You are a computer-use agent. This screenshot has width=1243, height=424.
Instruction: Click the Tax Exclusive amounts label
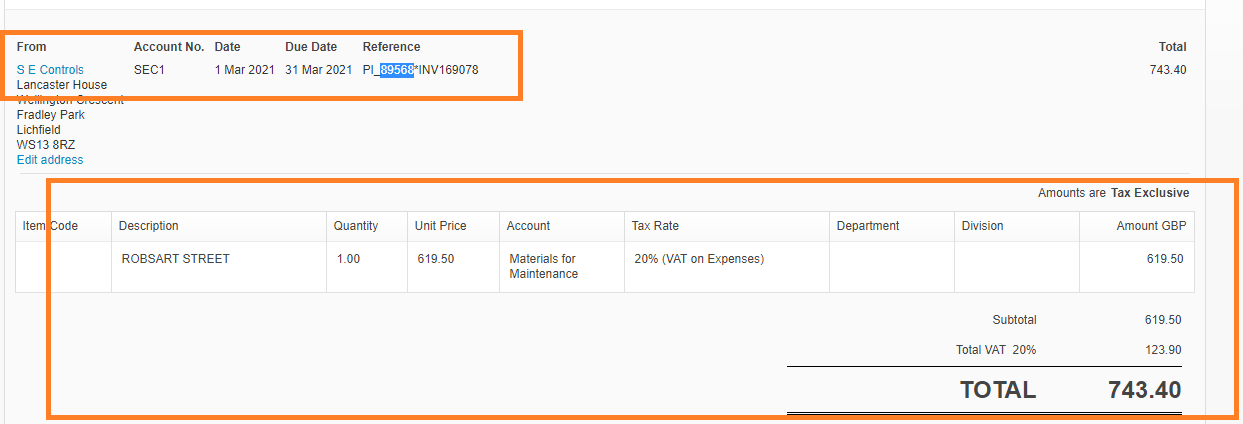(1150, 193)
